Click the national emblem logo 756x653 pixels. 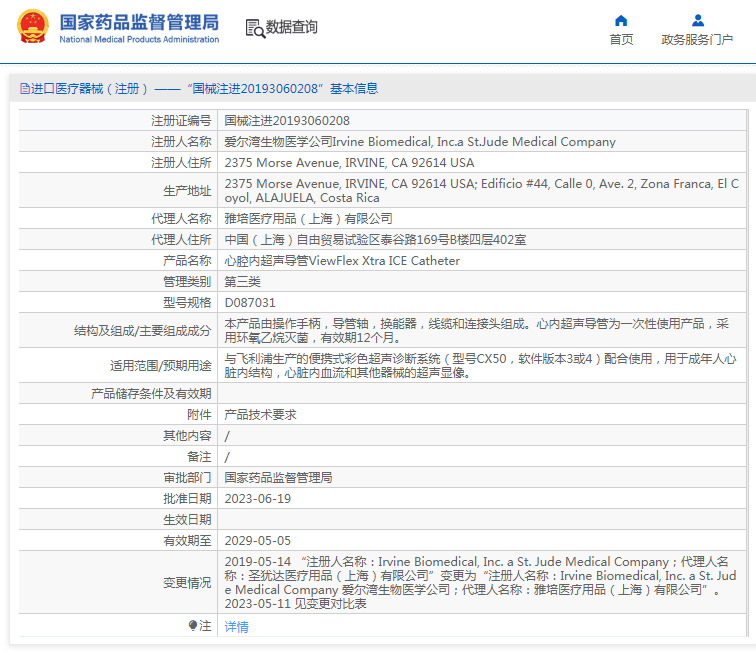(x=33, y=27)
